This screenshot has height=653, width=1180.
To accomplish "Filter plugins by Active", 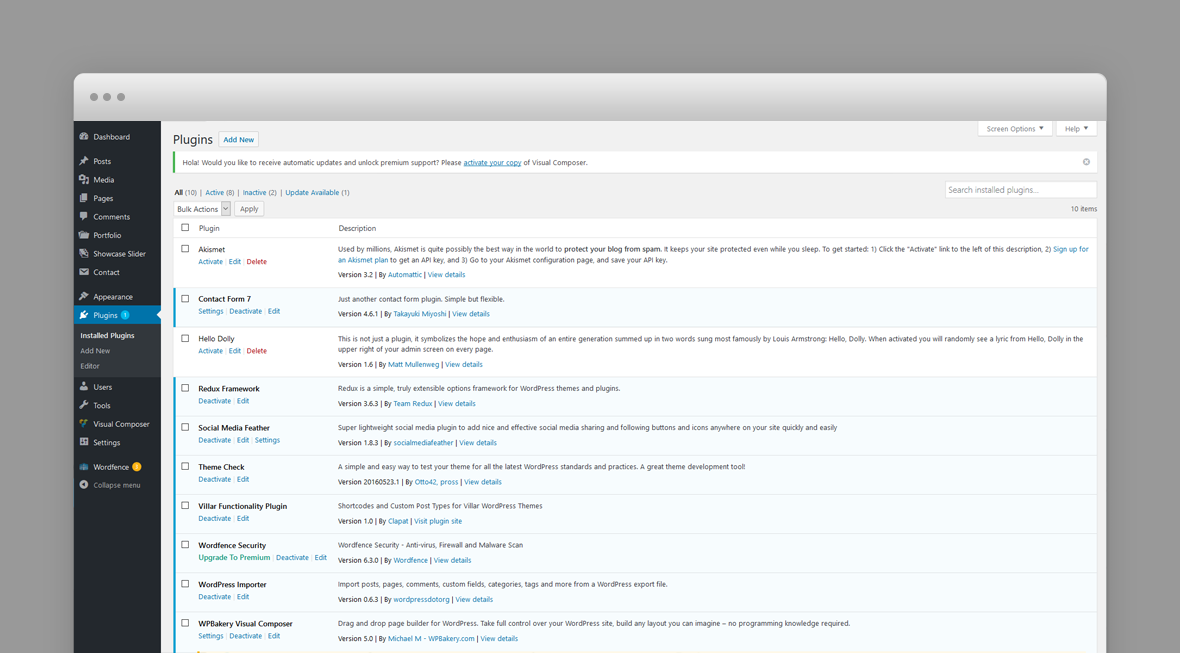I will (214, 193).
